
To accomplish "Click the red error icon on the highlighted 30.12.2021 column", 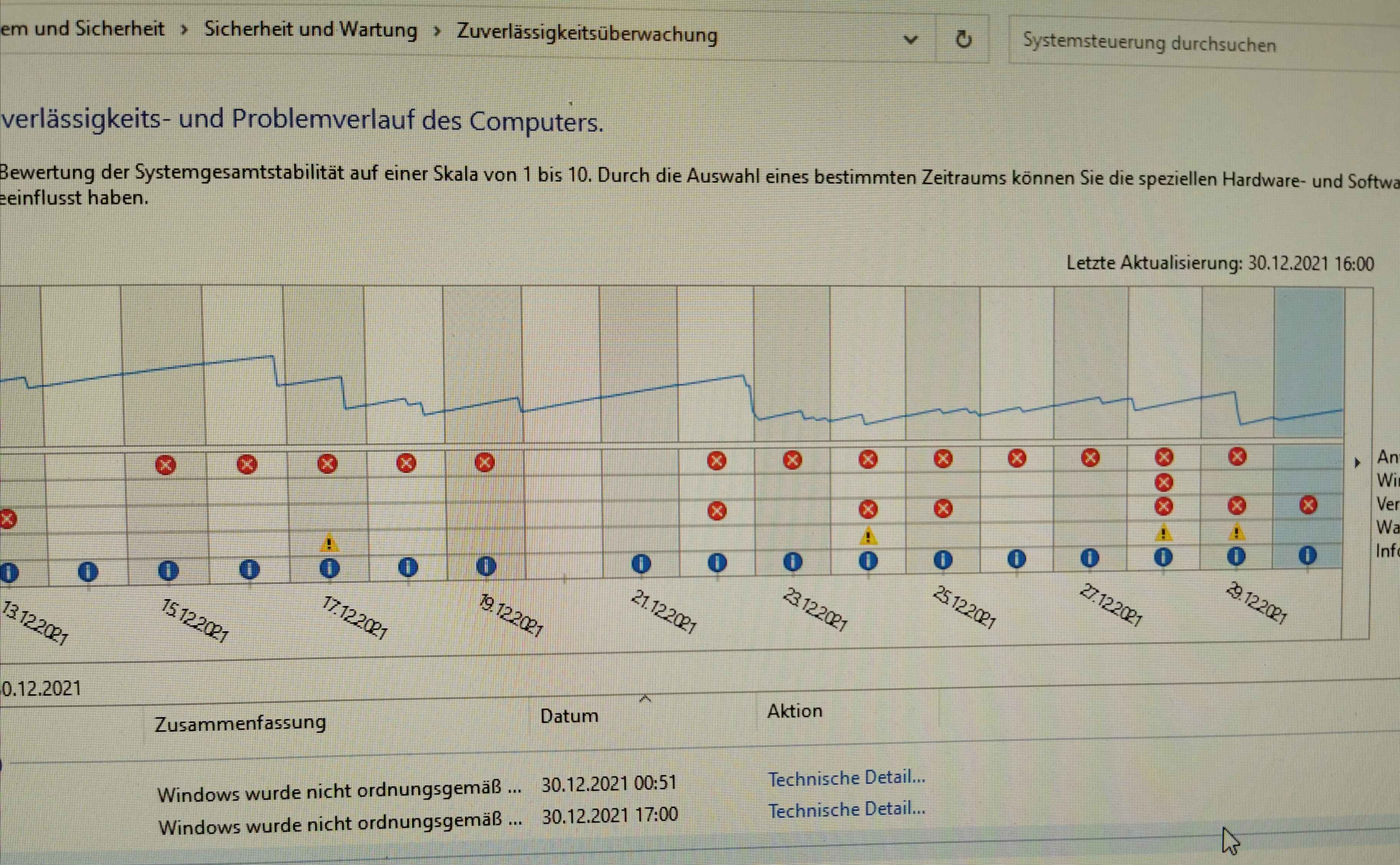I will pyautogui.click(x=1308, y=504).
